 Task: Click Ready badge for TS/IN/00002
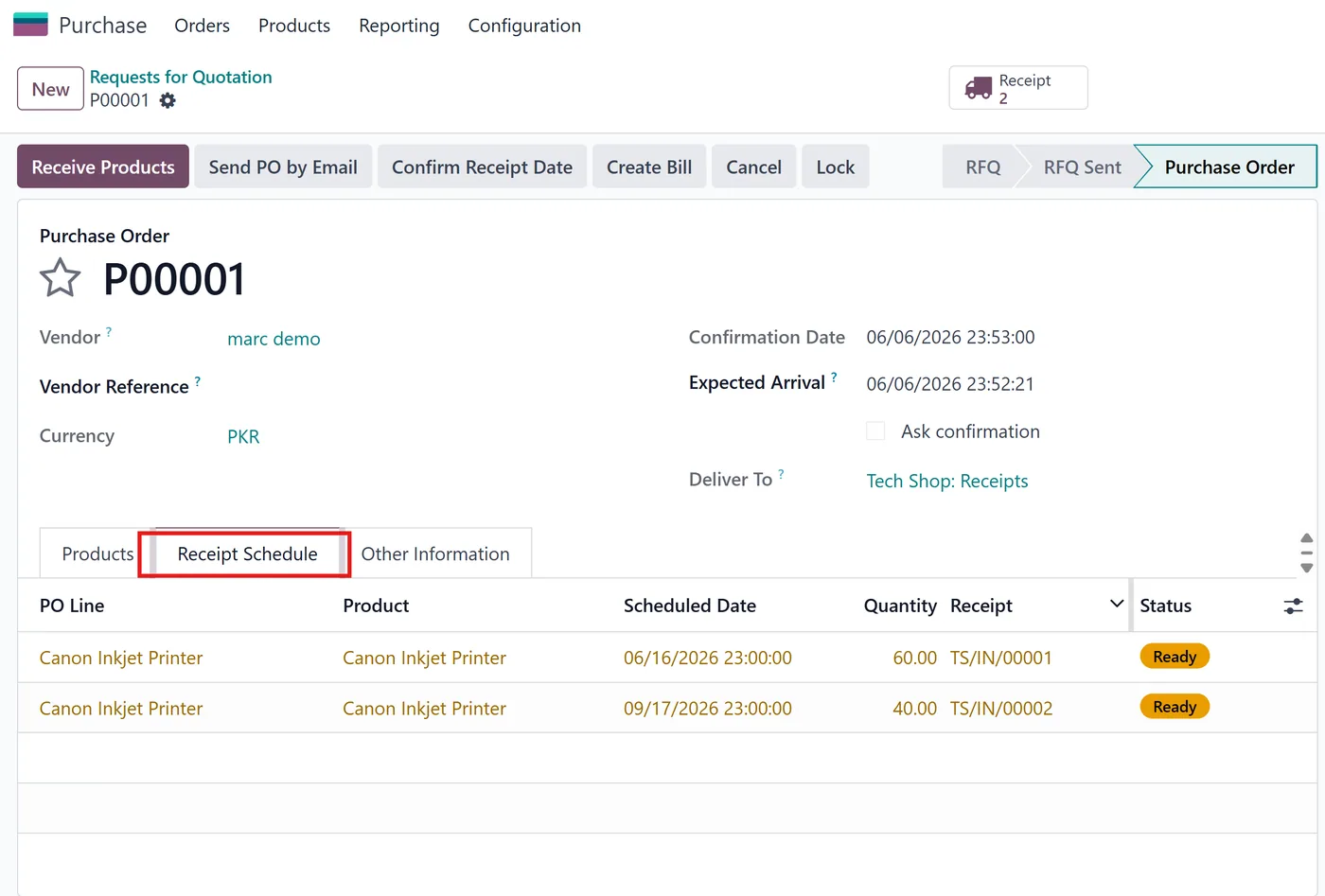click(x=1175, y=707)
